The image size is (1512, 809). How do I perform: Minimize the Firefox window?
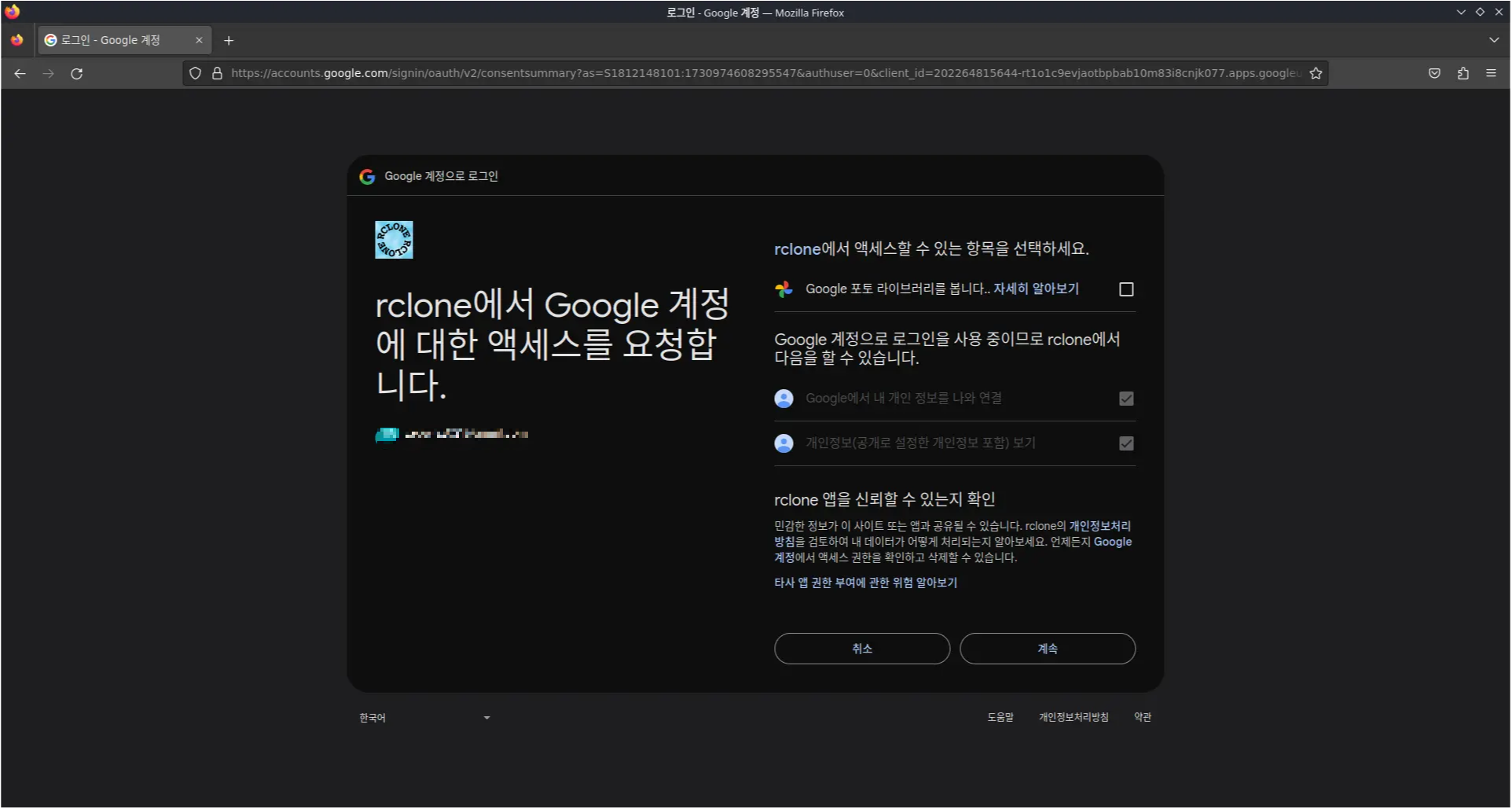(1461, 12)
